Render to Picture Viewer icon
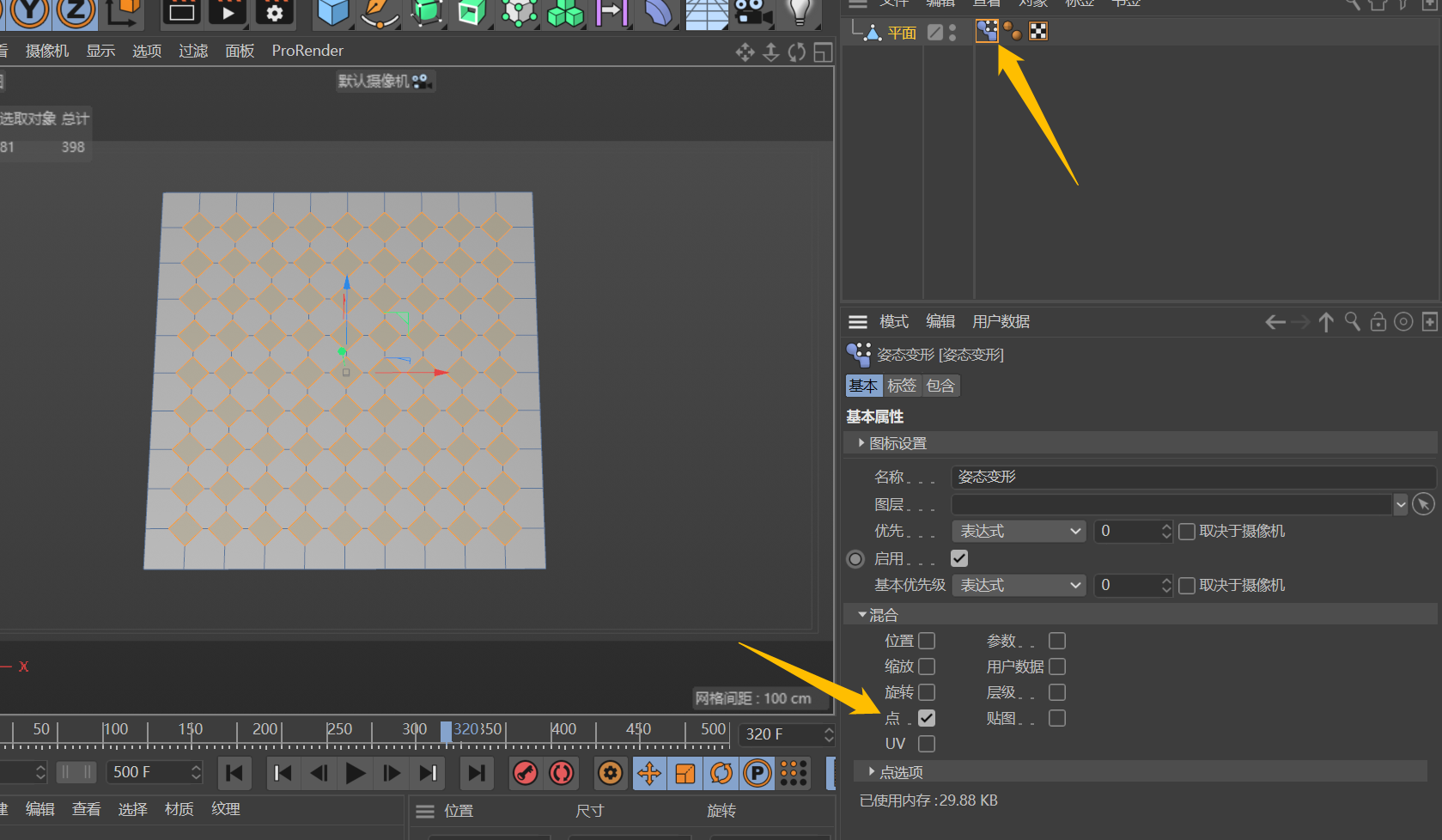Image resolution: width=1442 pixels, height=840 pixels. [228, 12]
